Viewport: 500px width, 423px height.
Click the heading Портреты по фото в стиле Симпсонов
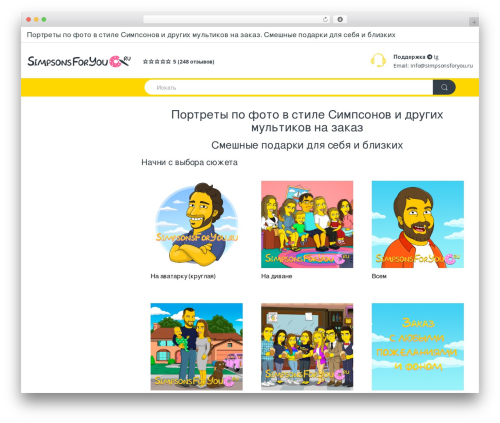307,121
